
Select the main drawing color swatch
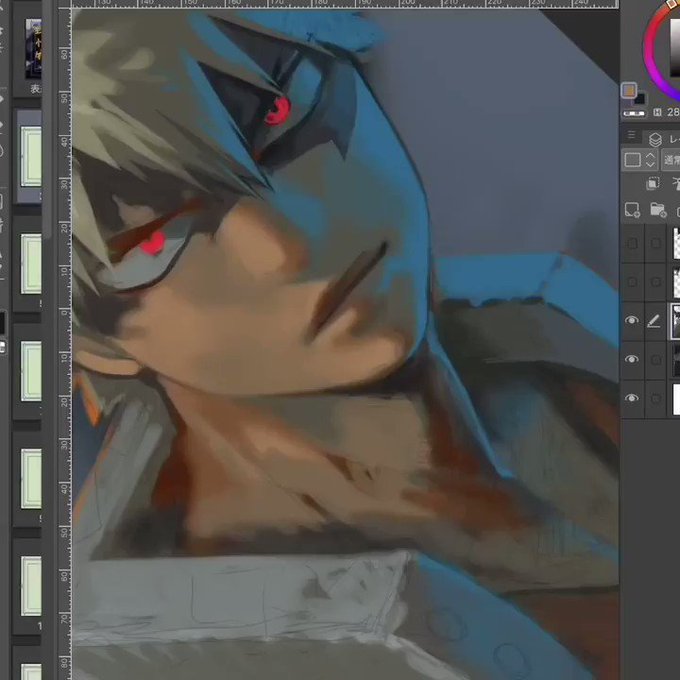629,91
